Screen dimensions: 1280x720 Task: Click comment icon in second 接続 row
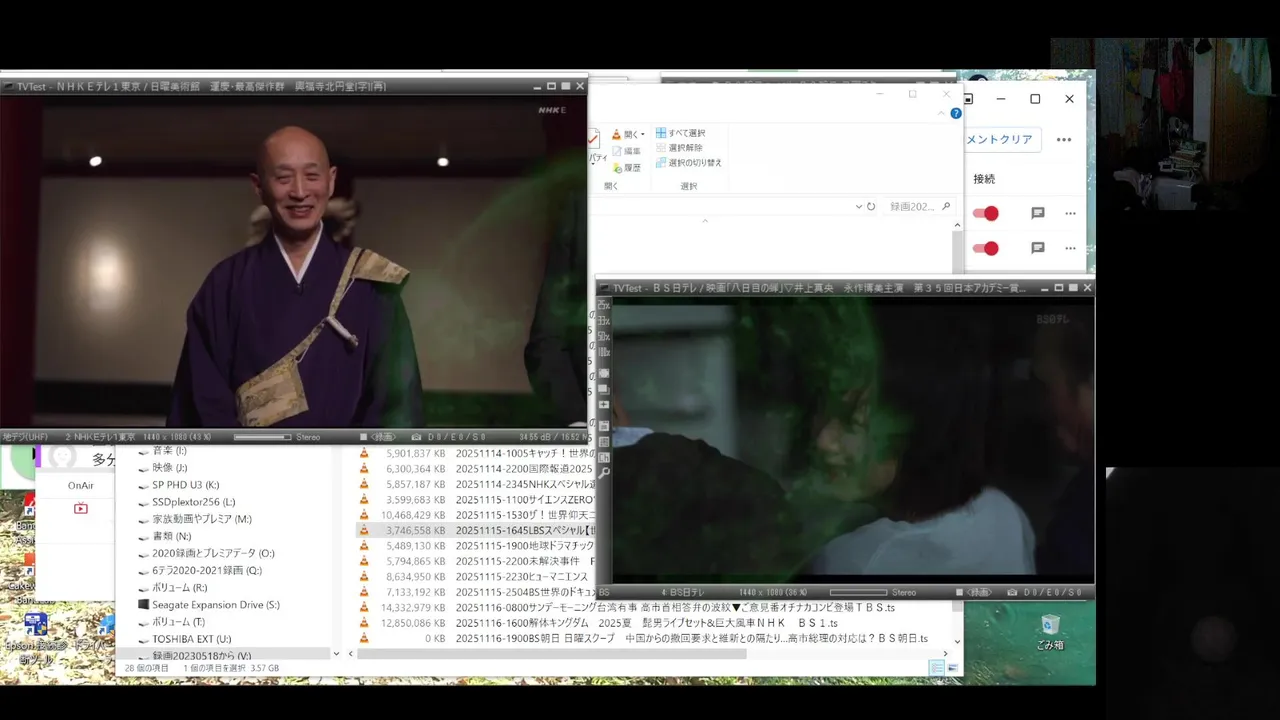click(1038, 248)
